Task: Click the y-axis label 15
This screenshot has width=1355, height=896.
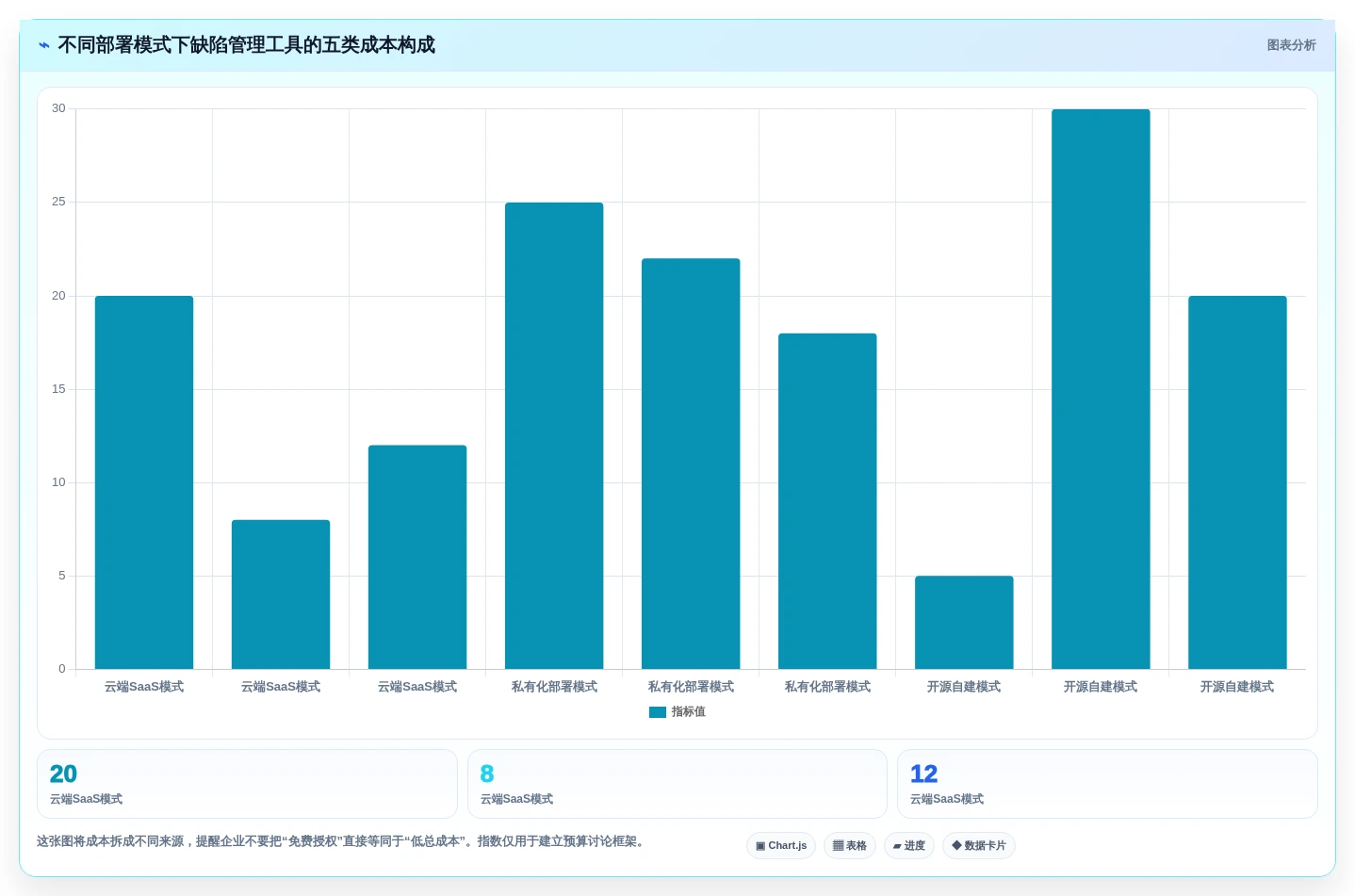Action: tap(58, 389)
